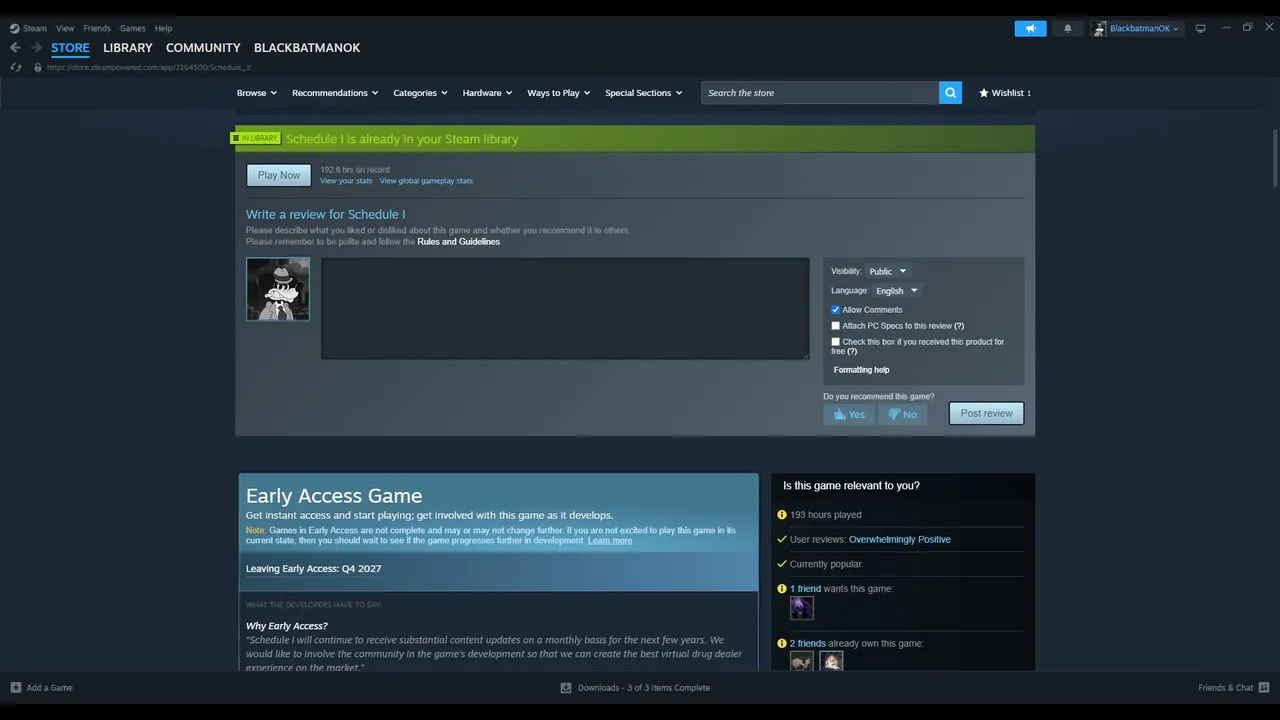Expand the Recommendations menu

[335, 93]
